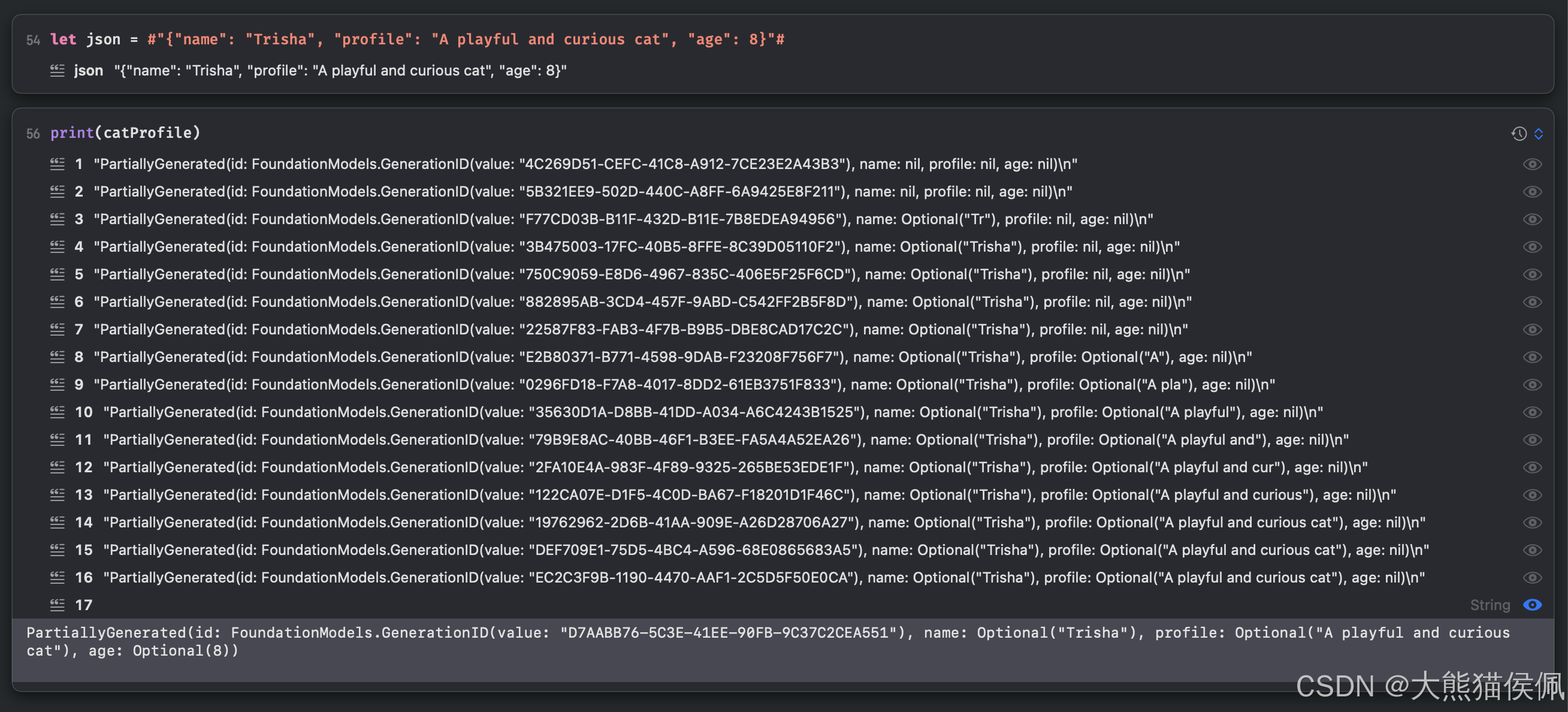Toggle the eye viewer for result row 1
This screenshot has width=1568, height=712.
click(1532, 164)
